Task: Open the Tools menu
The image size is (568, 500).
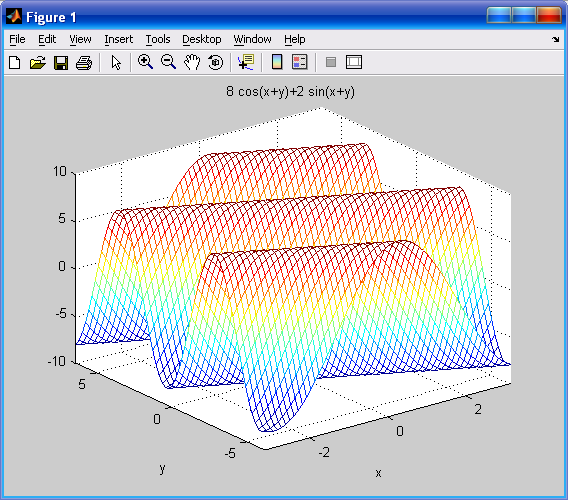Action: click(x=158, y=39)
